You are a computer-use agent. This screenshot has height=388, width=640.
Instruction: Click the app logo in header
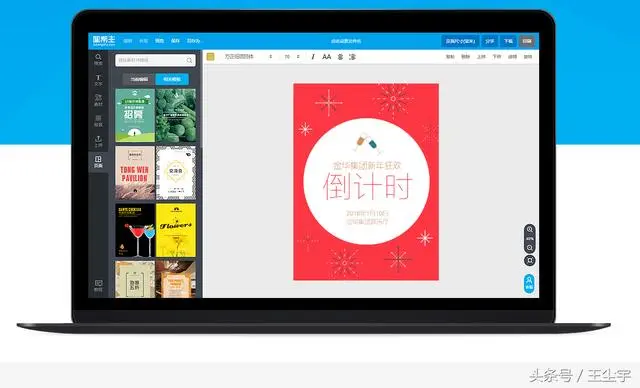104,40
